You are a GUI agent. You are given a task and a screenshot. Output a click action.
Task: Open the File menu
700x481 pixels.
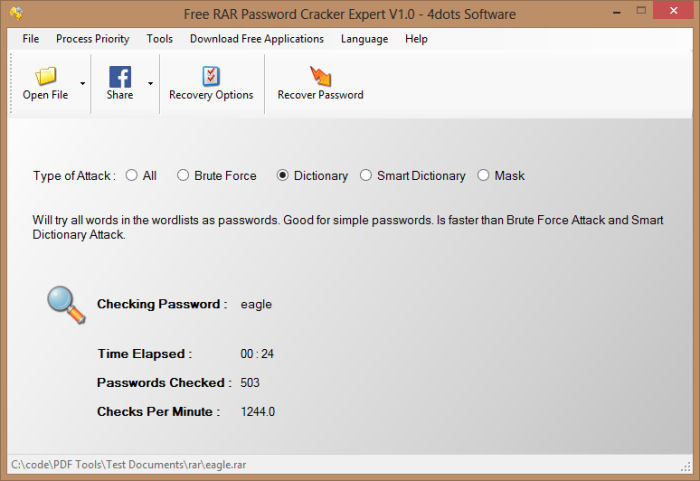(x=31, y=39)
